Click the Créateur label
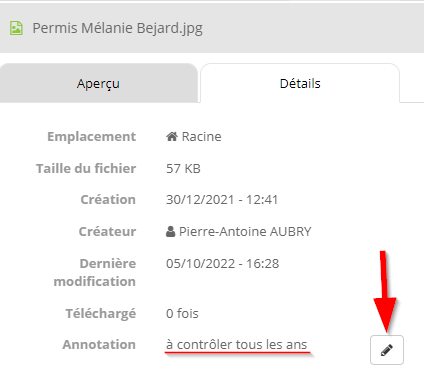The height and width of the screenshot is (387, 424). tap(107, 231)
